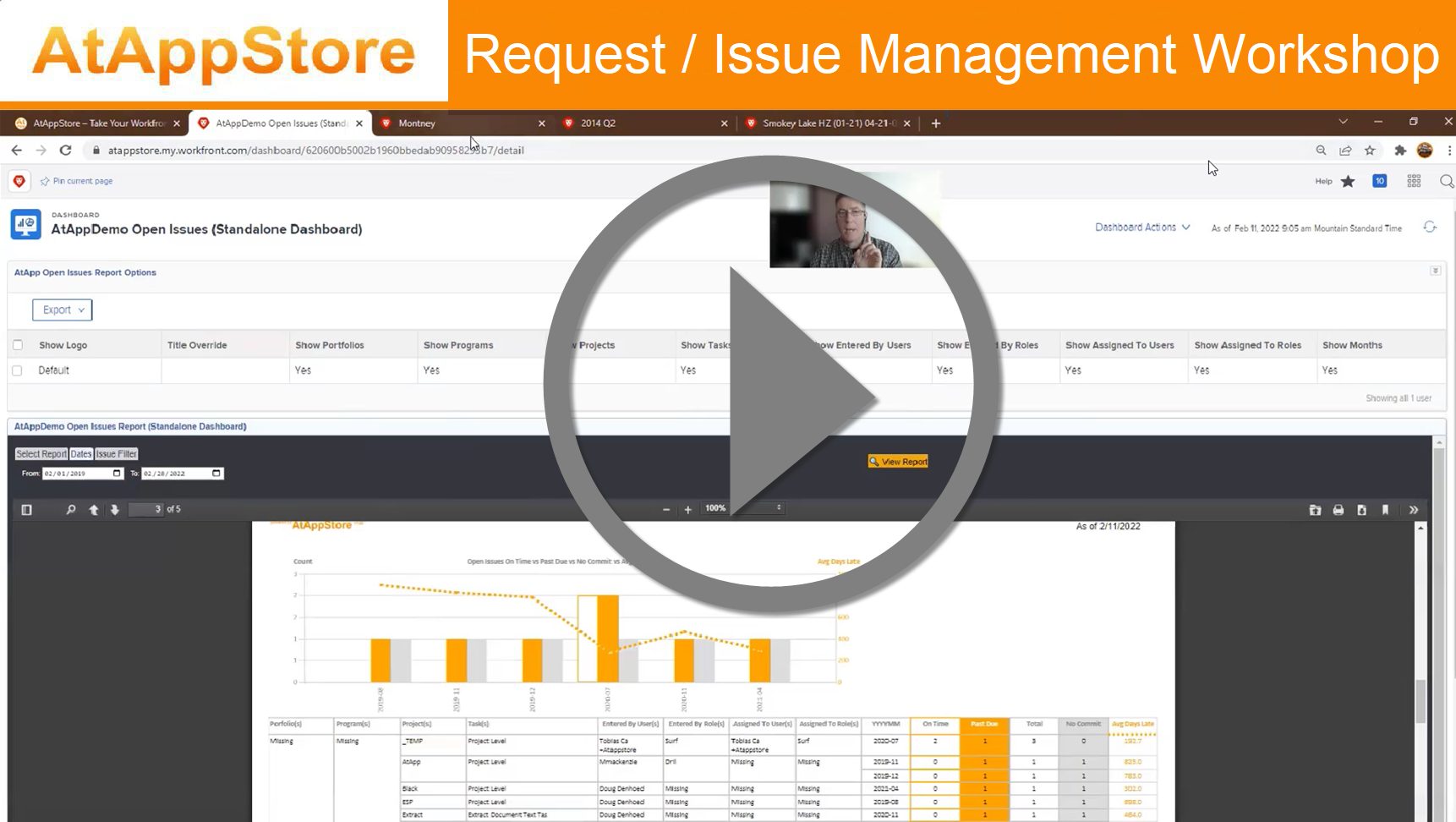The width and height of the screenshot is (1456, 822).
Task: Sort by Show Portfolios column header
Action: 330,345
